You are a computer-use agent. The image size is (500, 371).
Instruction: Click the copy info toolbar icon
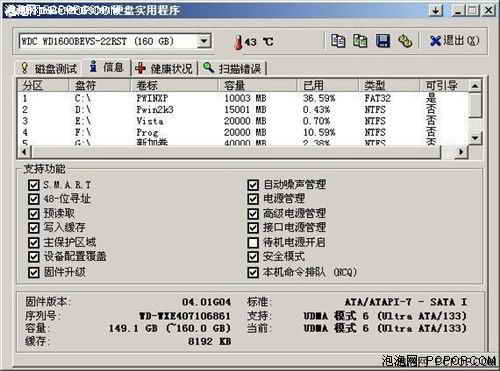click(338, 41)
